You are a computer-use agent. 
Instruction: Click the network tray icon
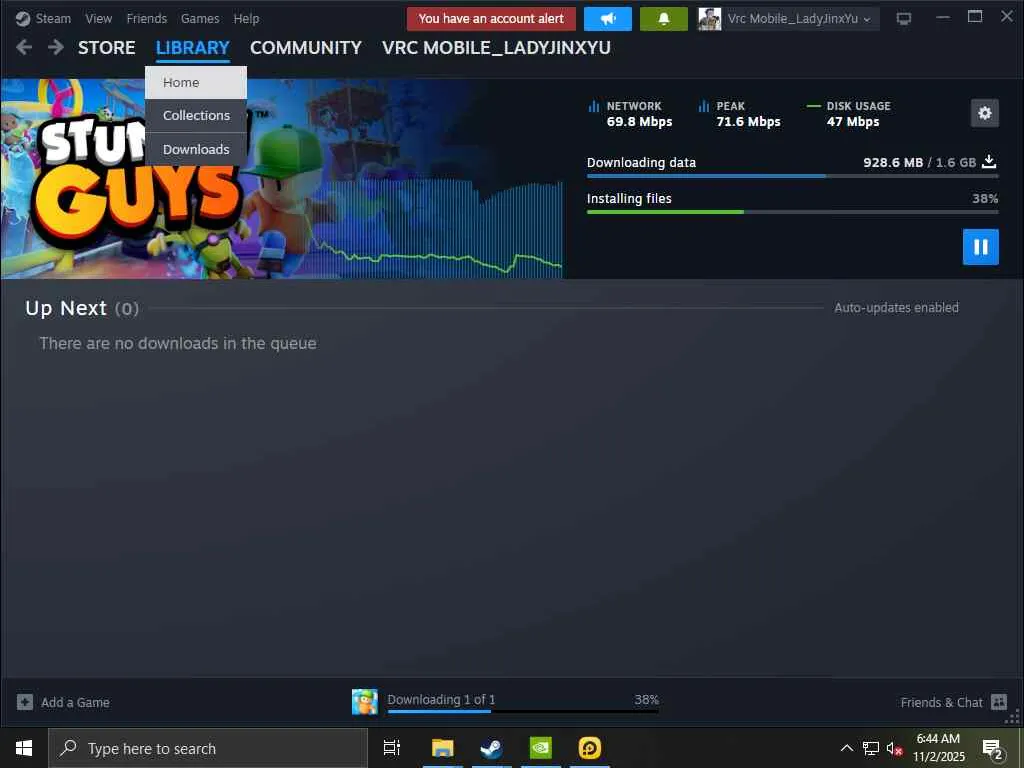(871, 748)
